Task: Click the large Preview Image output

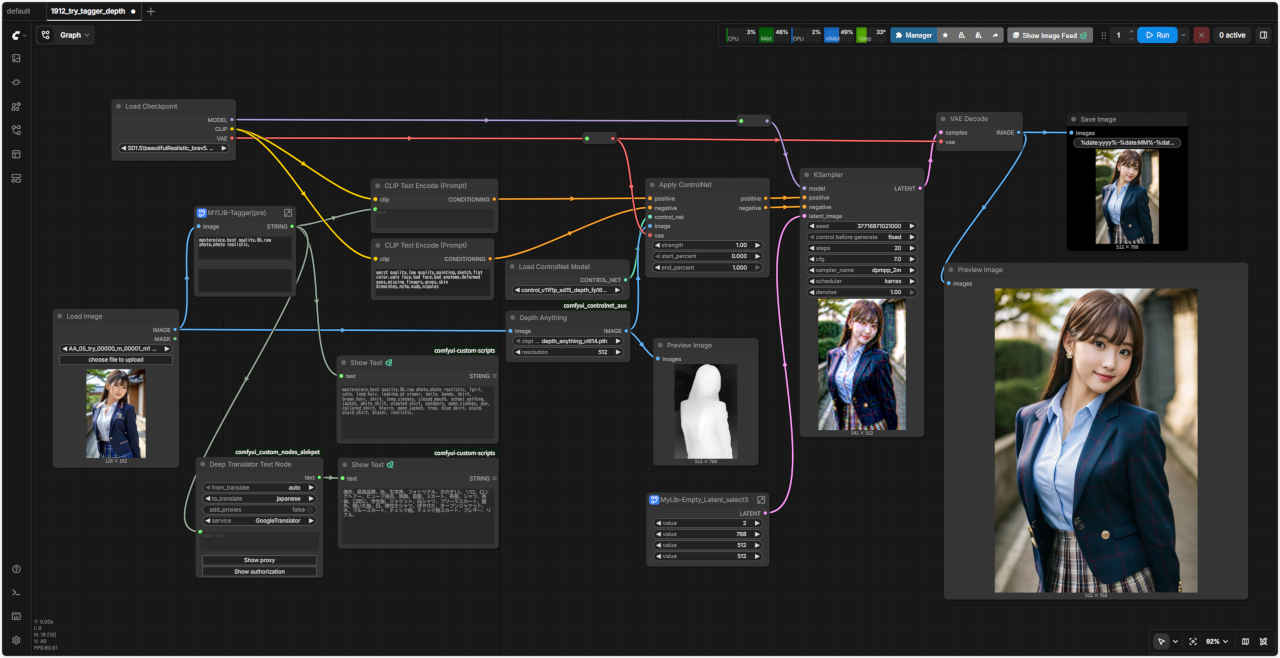Action: point(1095,440)
